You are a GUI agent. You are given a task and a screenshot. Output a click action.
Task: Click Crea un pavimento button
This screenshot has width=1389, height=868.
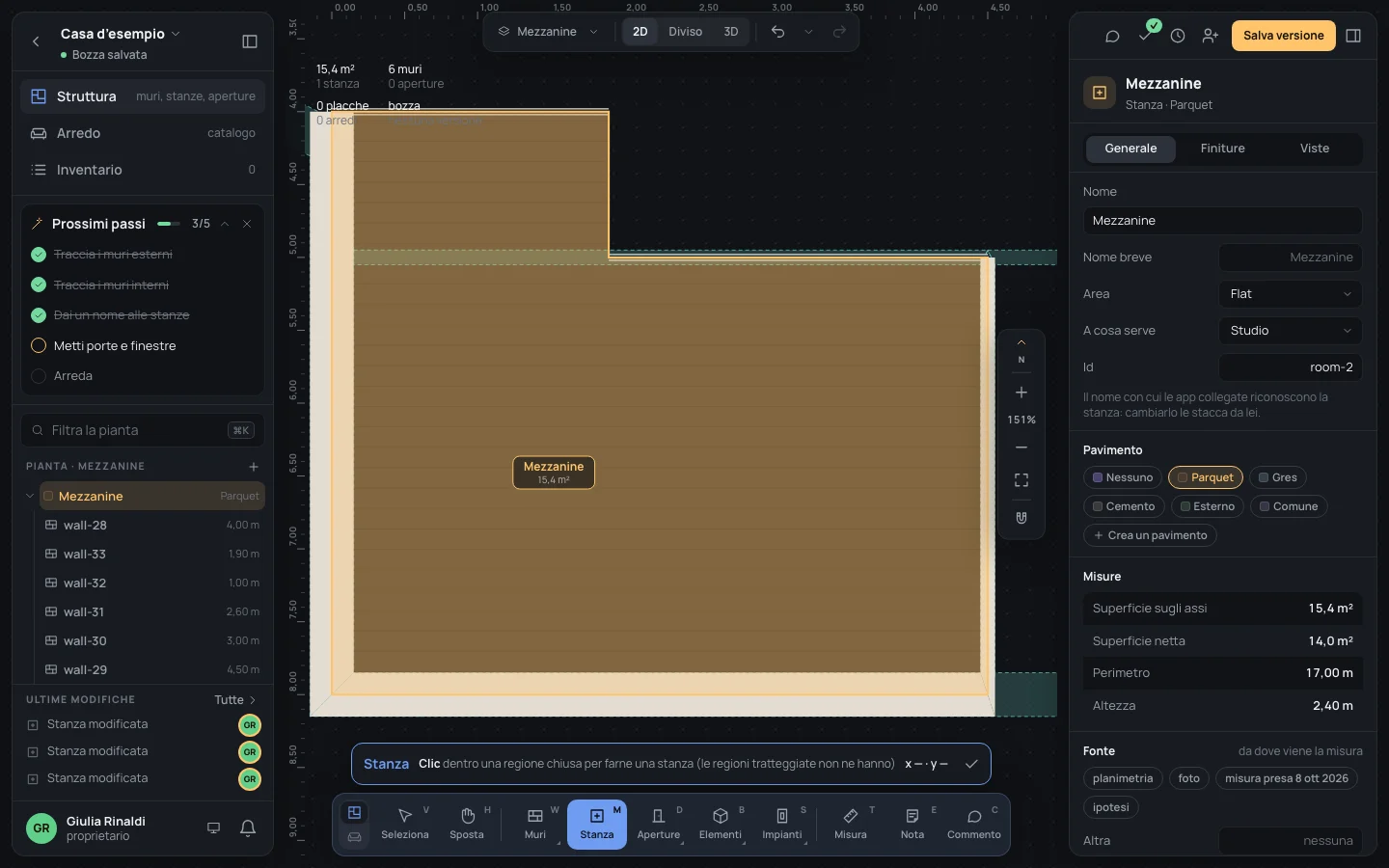[1150, 535]
